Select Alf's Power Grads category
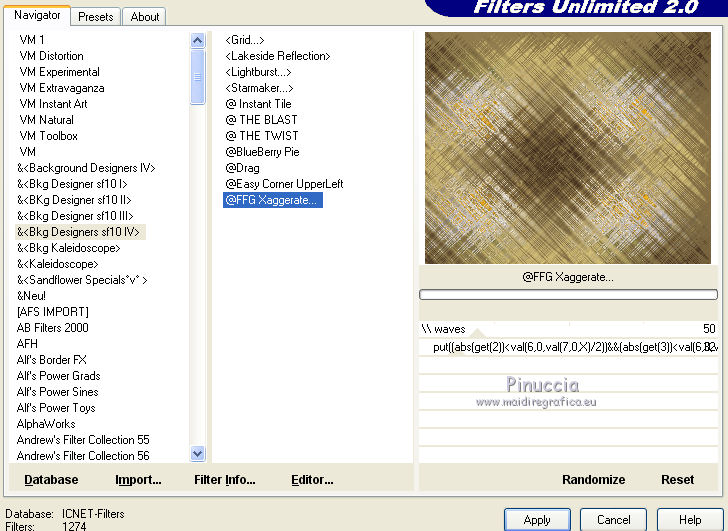This screenshot has width=728, height=531. 58,376
